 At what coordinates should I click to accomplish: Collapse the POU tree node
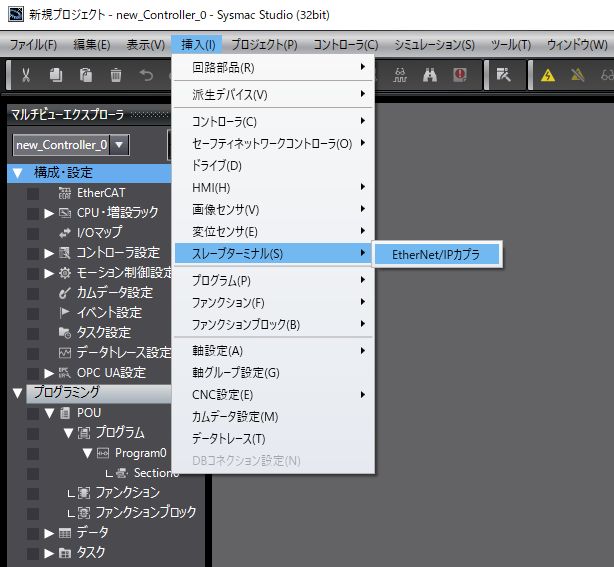click(49, 413)
